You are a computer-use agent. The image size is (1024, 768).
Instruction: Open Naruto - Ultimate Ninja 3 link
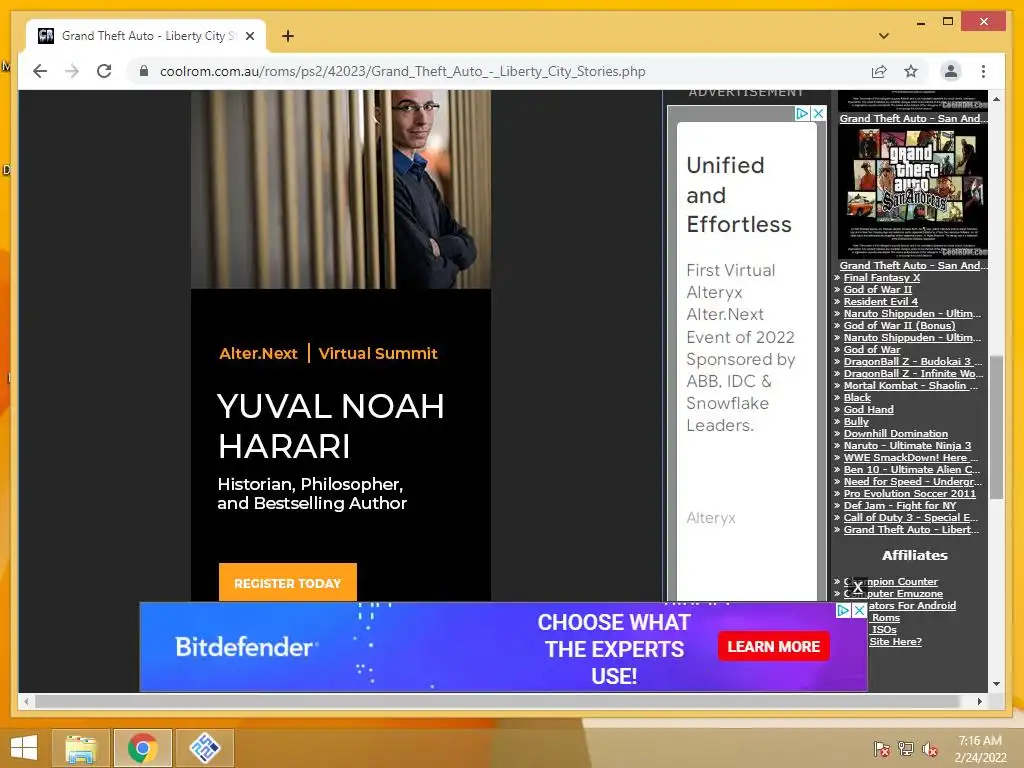(907, 445)
